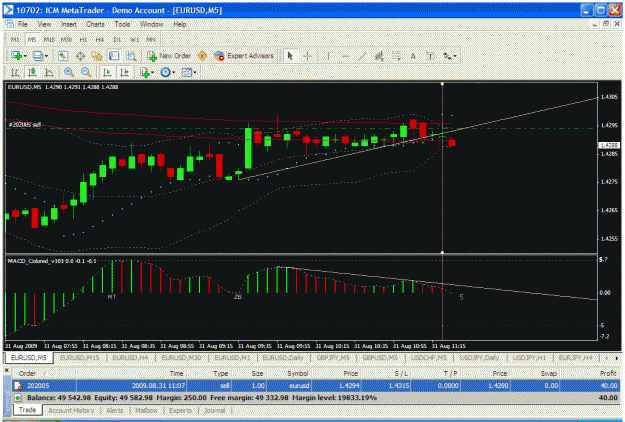The width and height of the screenshot is (625, 422).
Task: Switch chart to candlesticks mode
Action: [x=32, y=72]
